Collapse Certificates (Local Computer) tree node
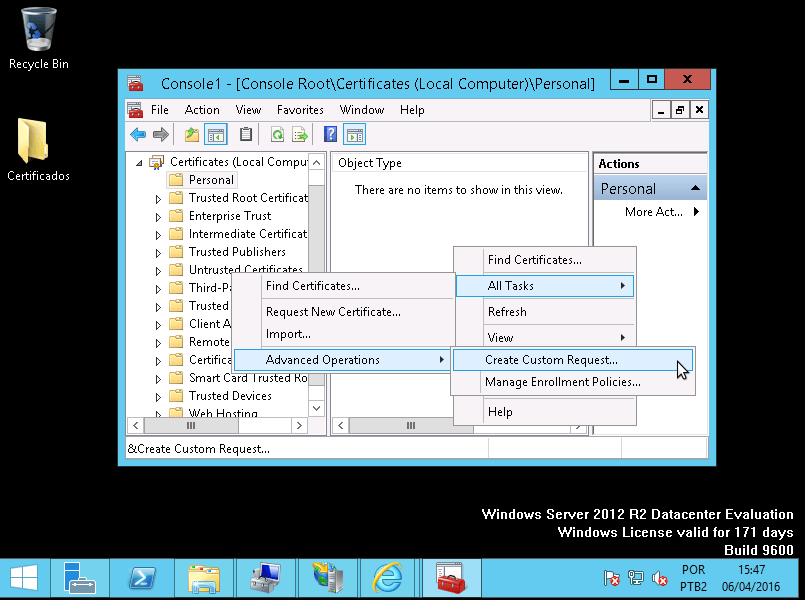Viewport: 805px width, 600px height. [x=139, y=163]
